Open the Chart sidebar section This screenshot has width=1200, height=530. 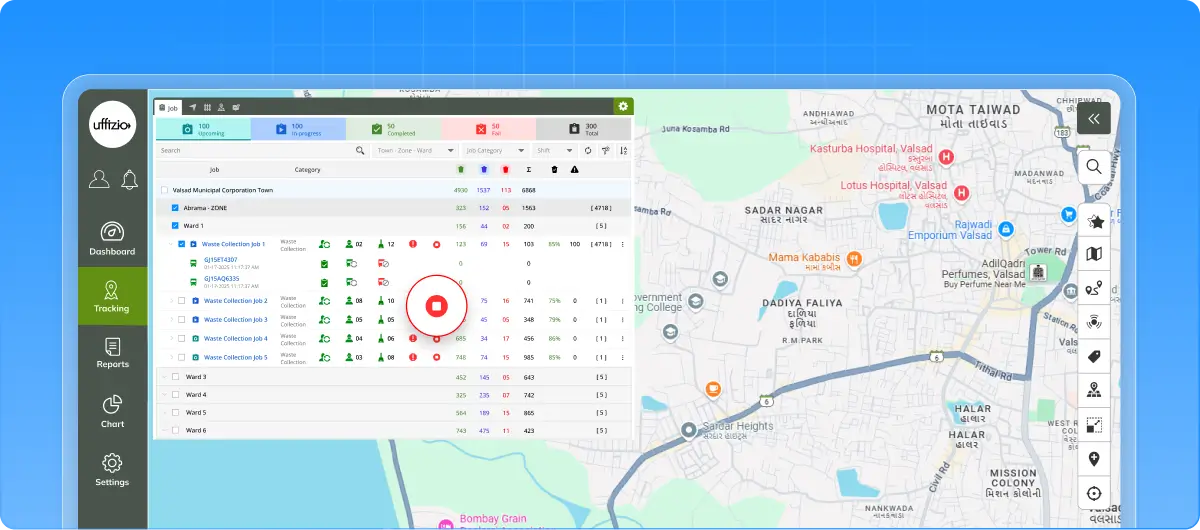[x=112, y=410]
